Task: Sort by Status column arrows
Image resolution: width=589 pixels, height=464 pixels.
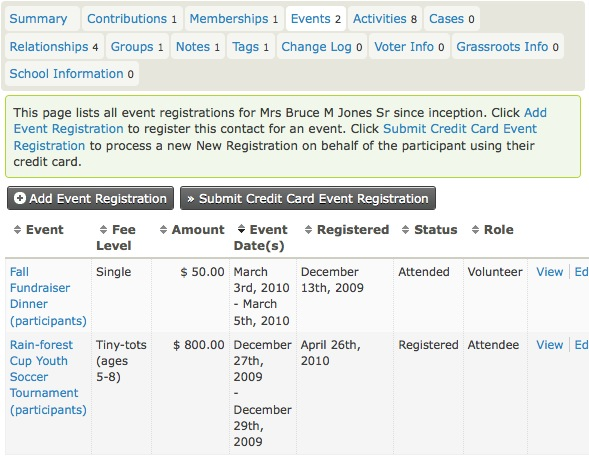Action: [x=405, y=230]
